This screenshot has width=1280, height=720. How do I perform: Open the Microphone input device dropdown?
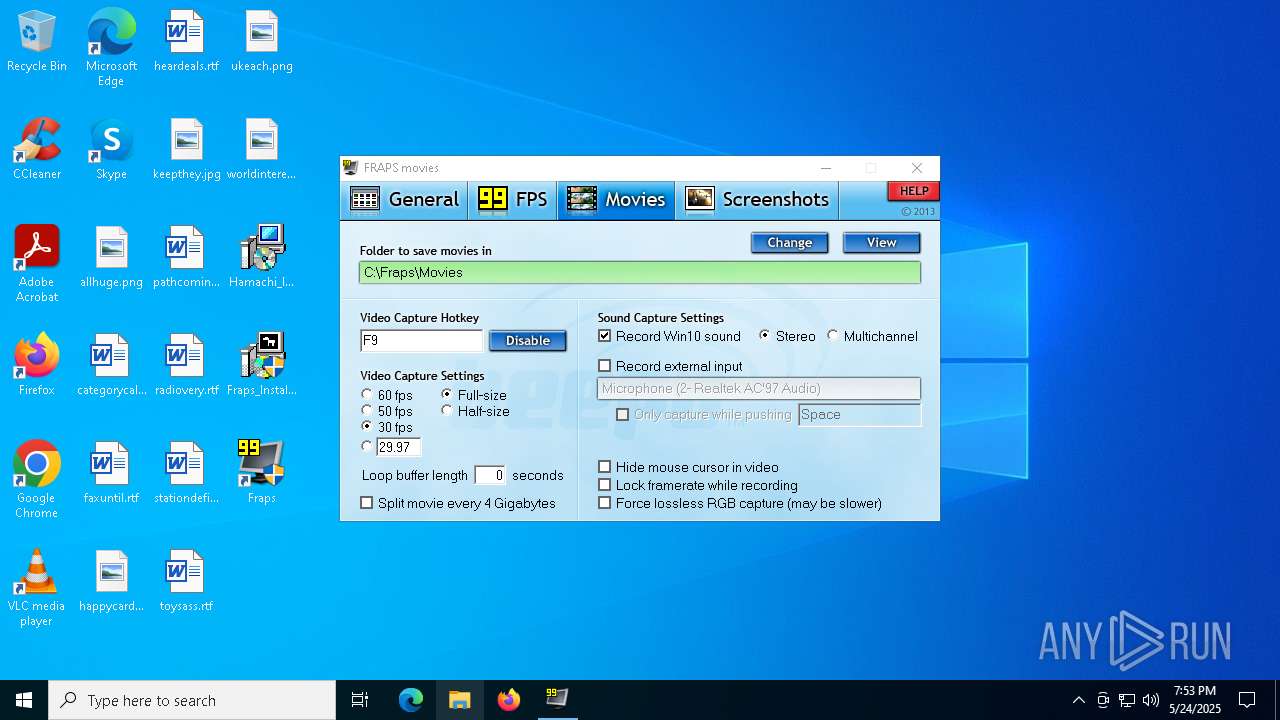(759, 388)
